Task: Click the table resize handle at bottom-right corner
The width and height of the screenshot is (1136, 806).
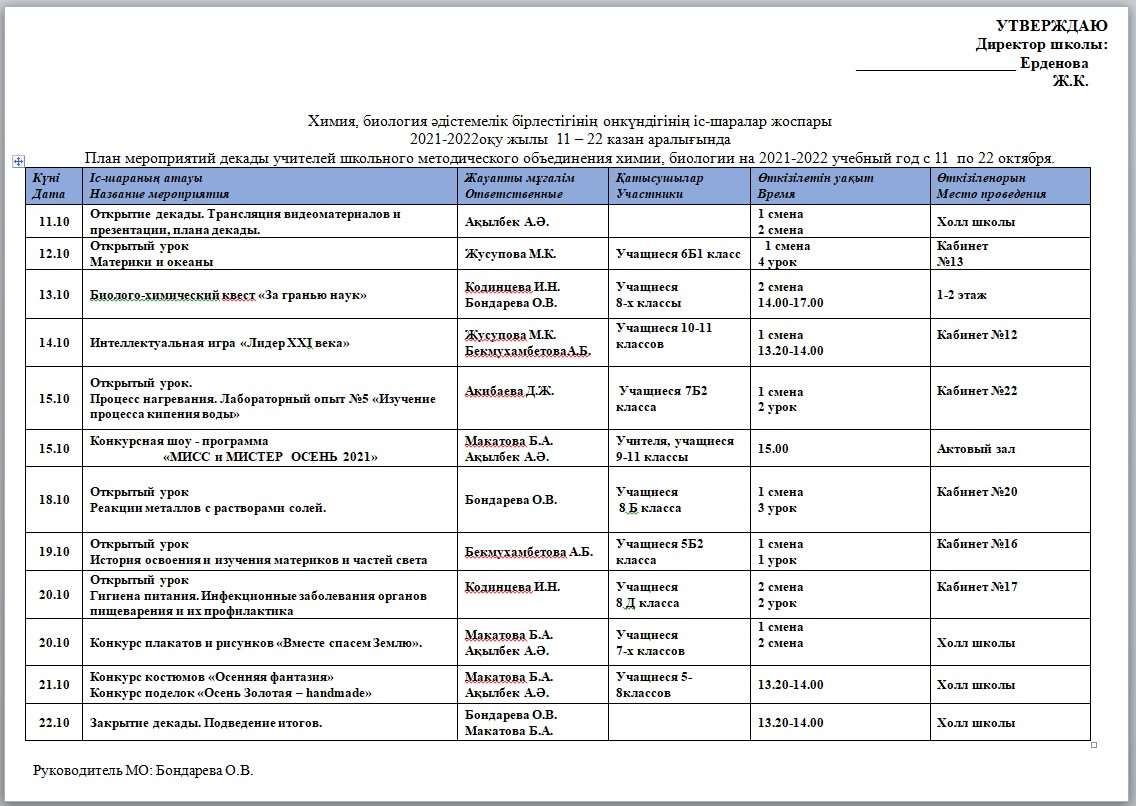Action: click(1094, 745)
